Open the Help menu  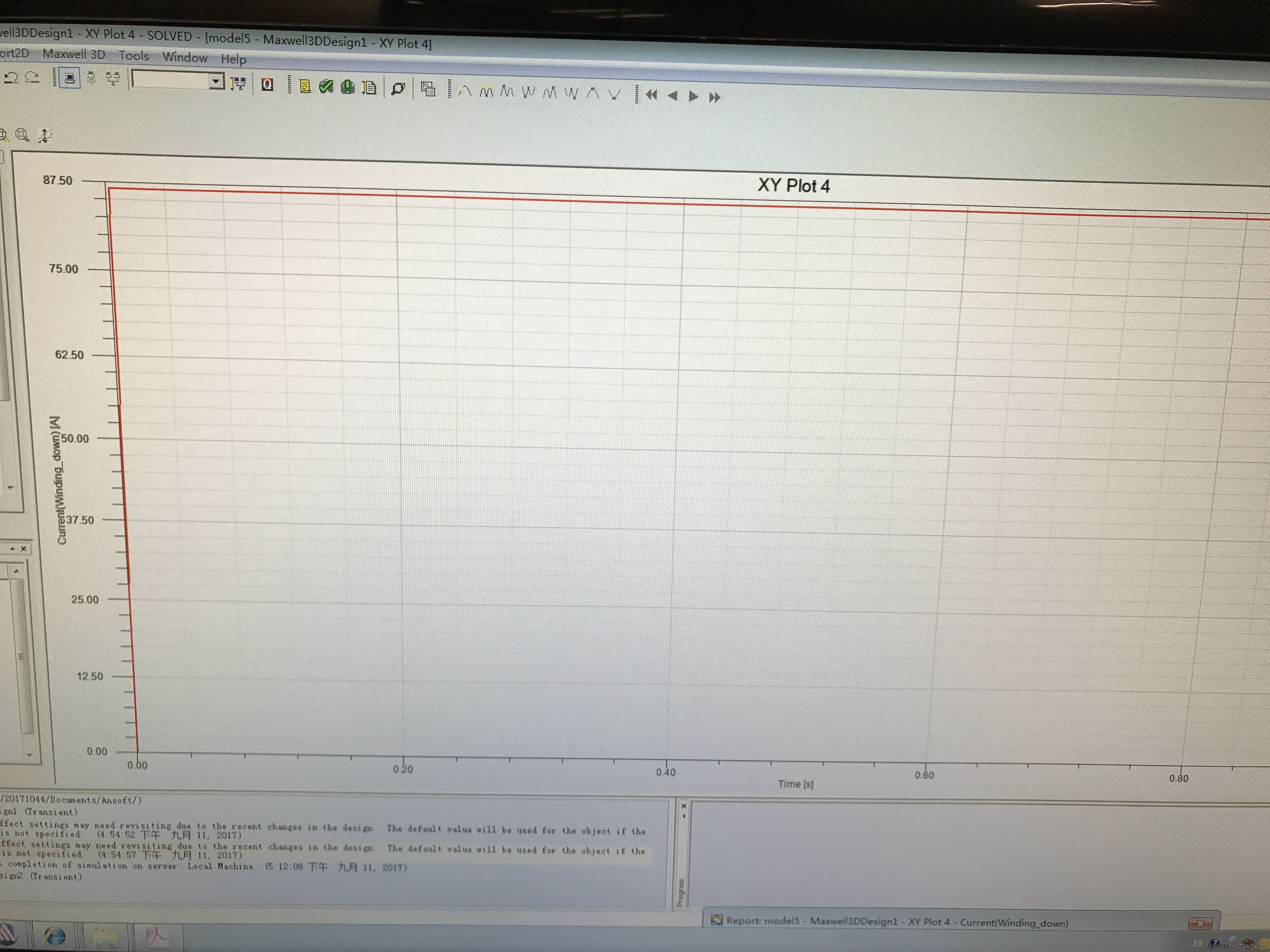coord(234,59)
